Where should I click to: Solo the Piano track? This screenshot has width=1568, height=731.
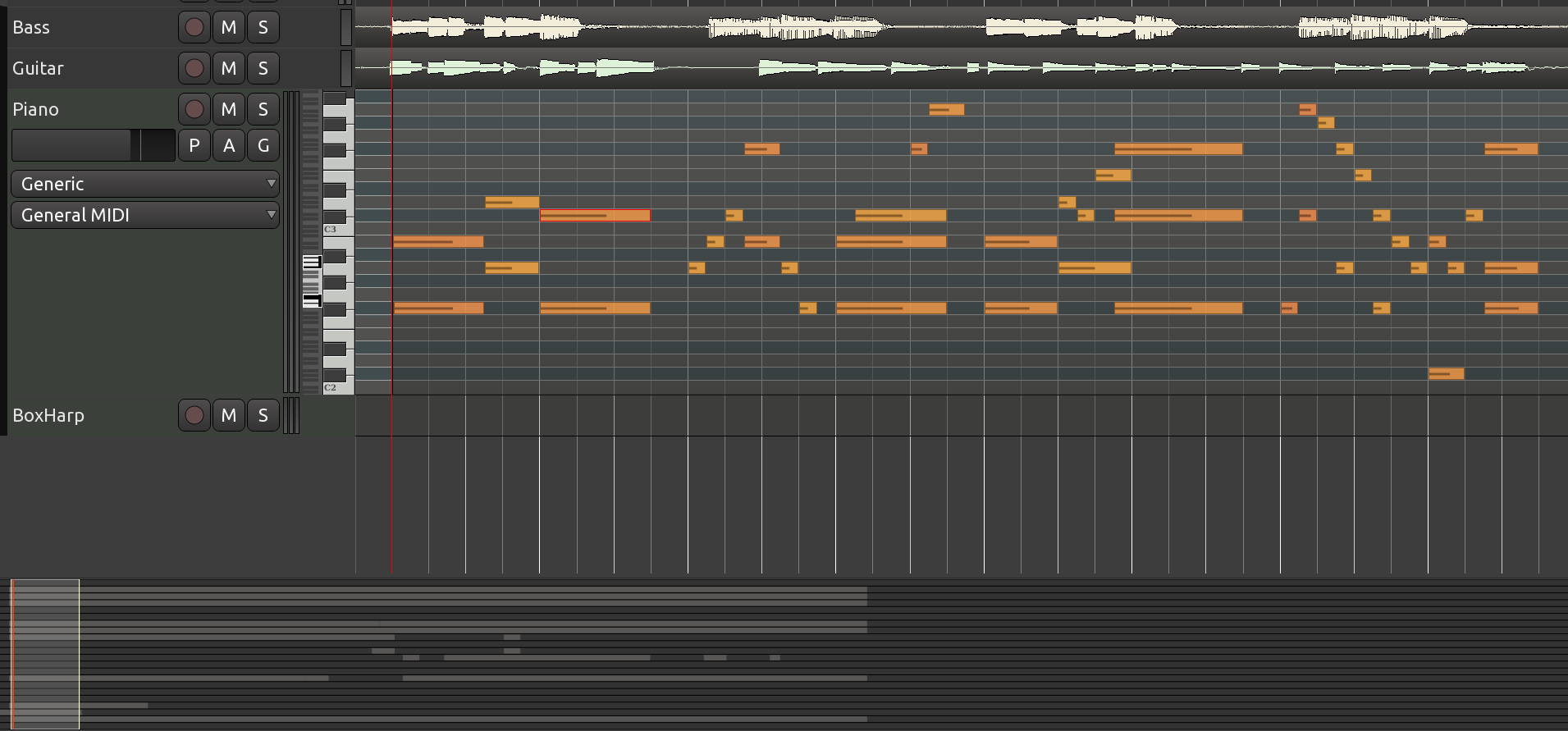[263, 109]
